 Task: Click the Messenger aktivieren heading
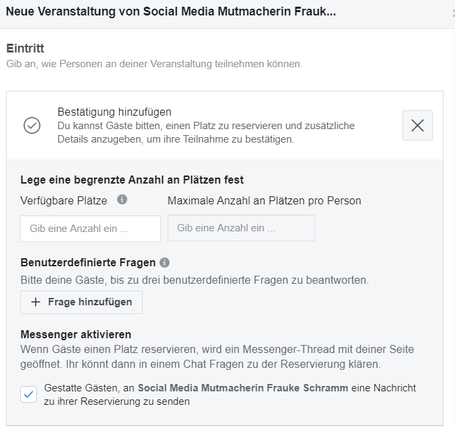click(76, 334)
